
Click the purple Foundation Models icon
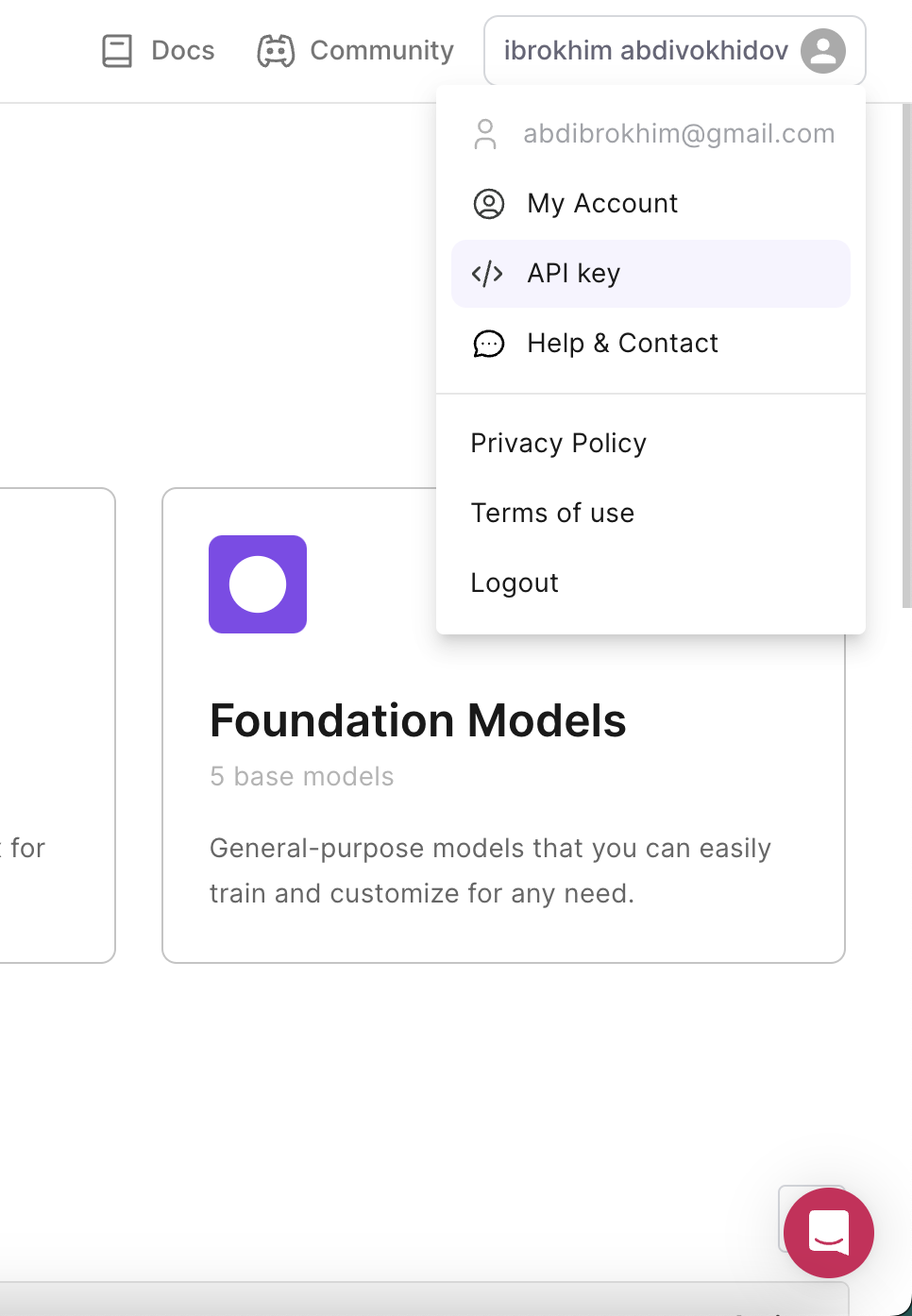(258, 584)
